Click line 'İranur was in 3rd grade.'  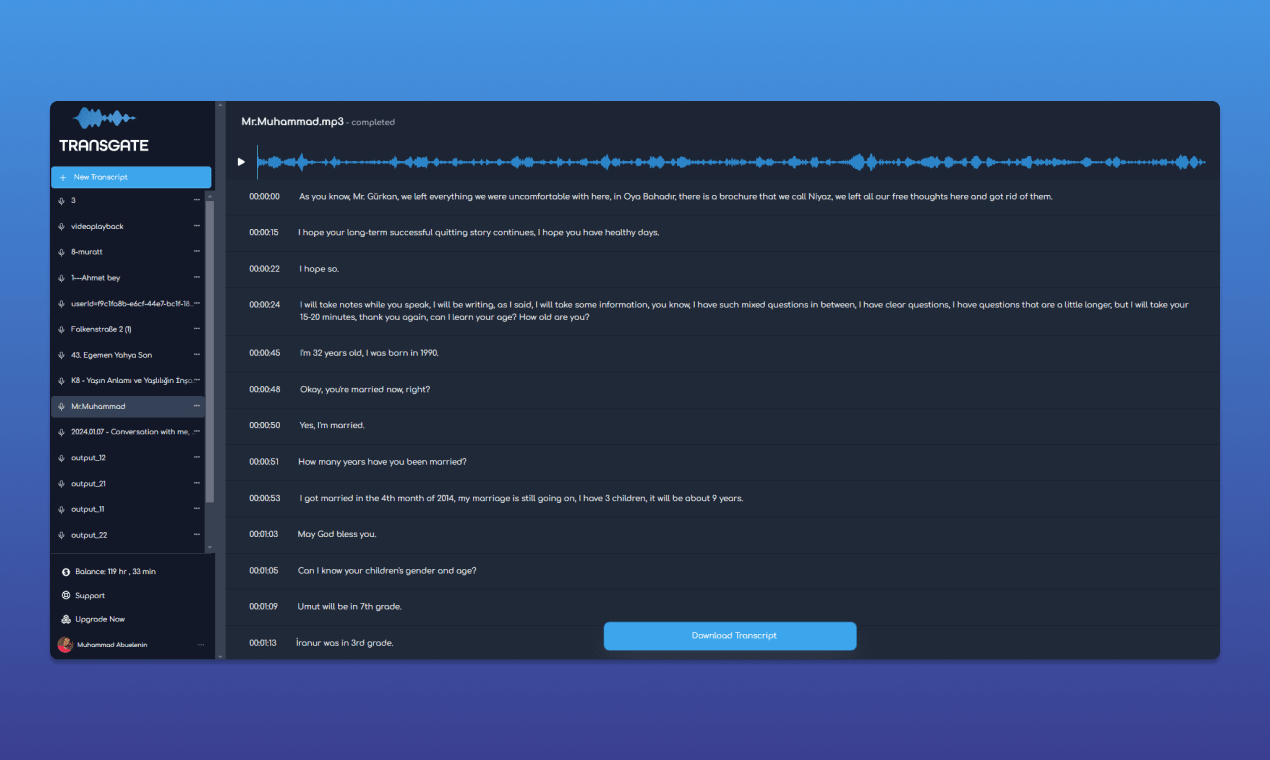(345, 643)
